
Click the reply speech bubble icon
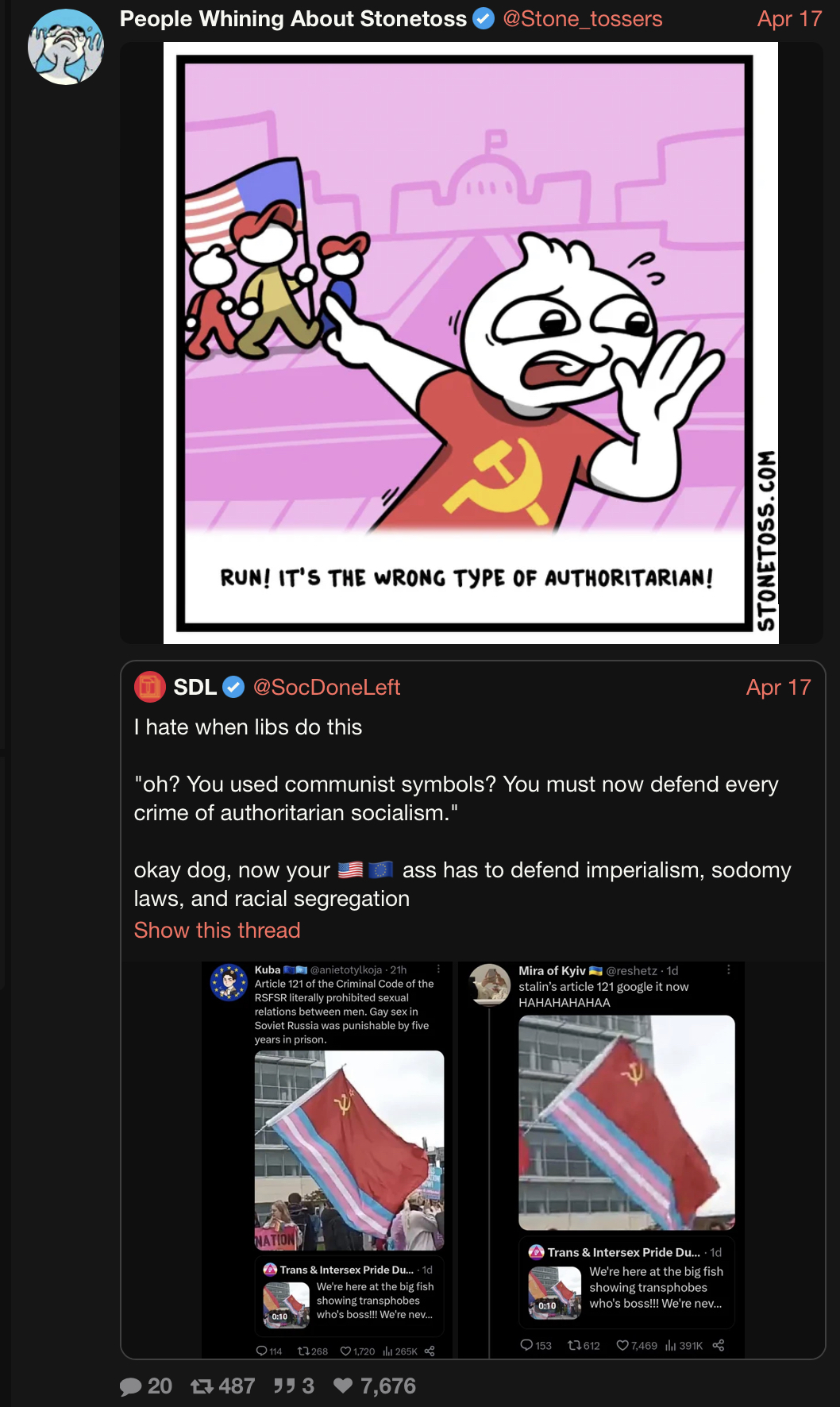click(x=130, y=1386)
